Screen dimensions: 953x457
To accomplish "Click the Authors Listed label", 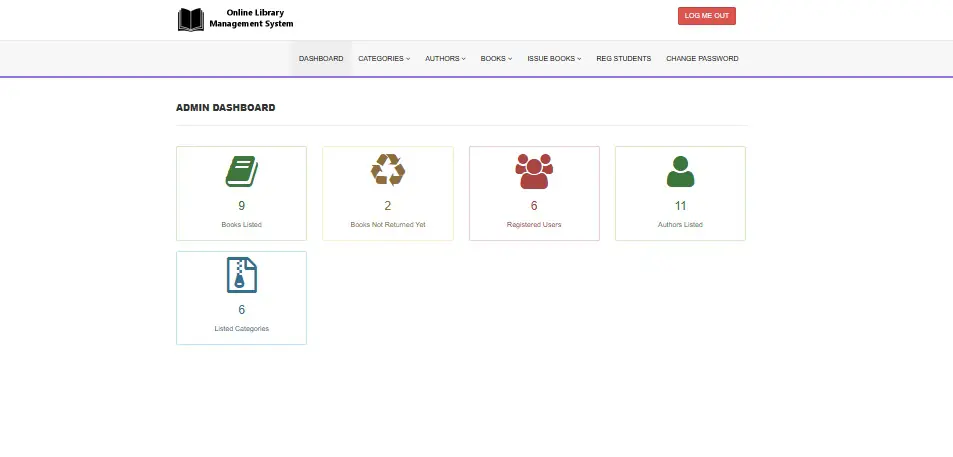I will pyautogui.click(x=680, y=224).
